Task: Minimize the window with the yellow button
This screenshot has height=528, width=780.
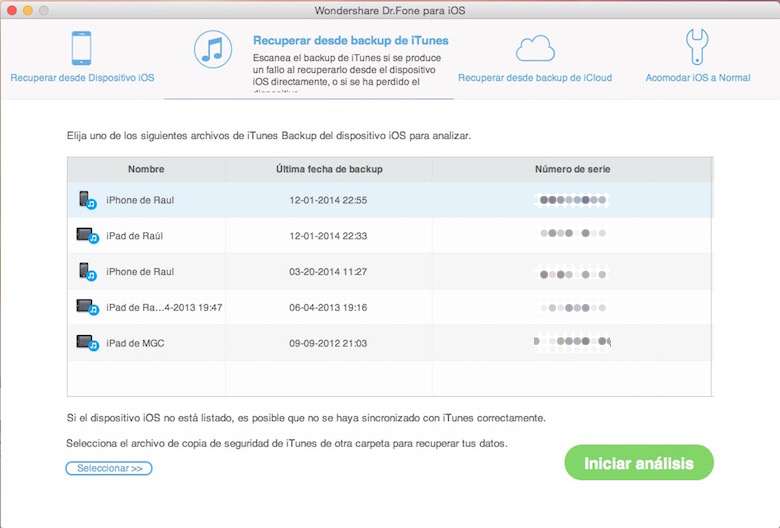Action: [x=28, y=10]
